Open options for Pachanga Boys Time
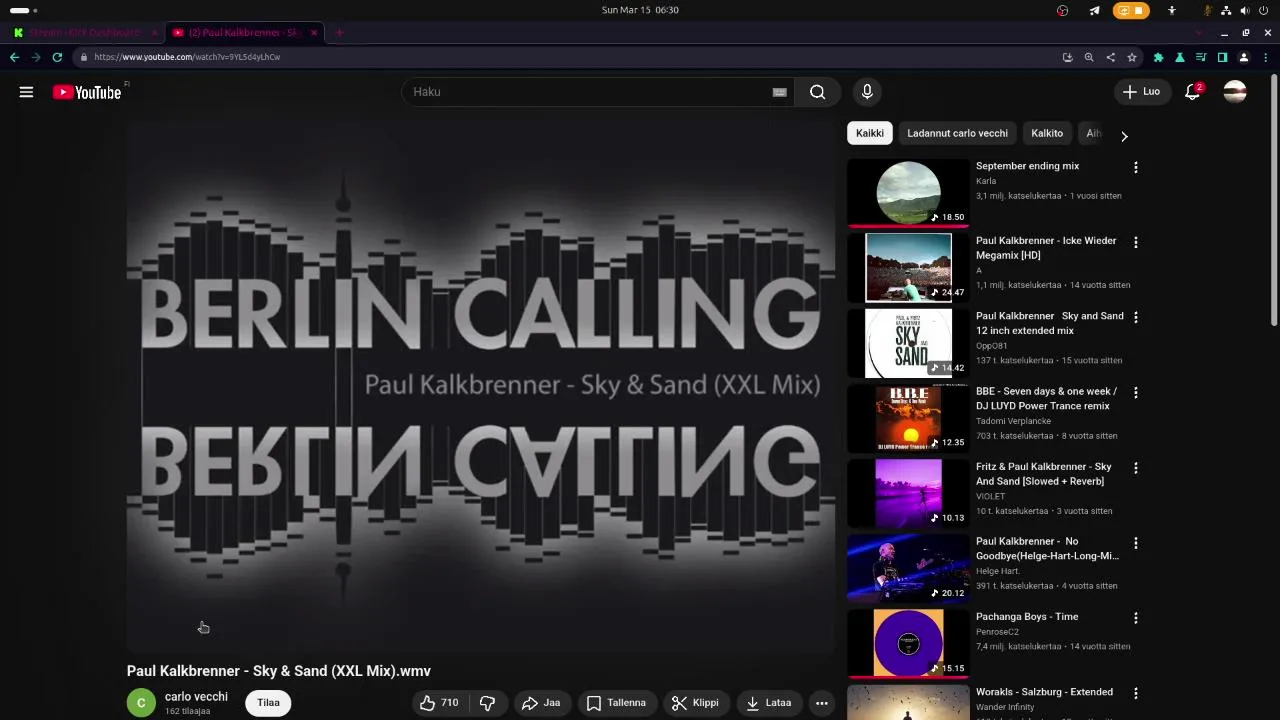This screenshot has height=720, width=1280. click(x=1135, y=618)
